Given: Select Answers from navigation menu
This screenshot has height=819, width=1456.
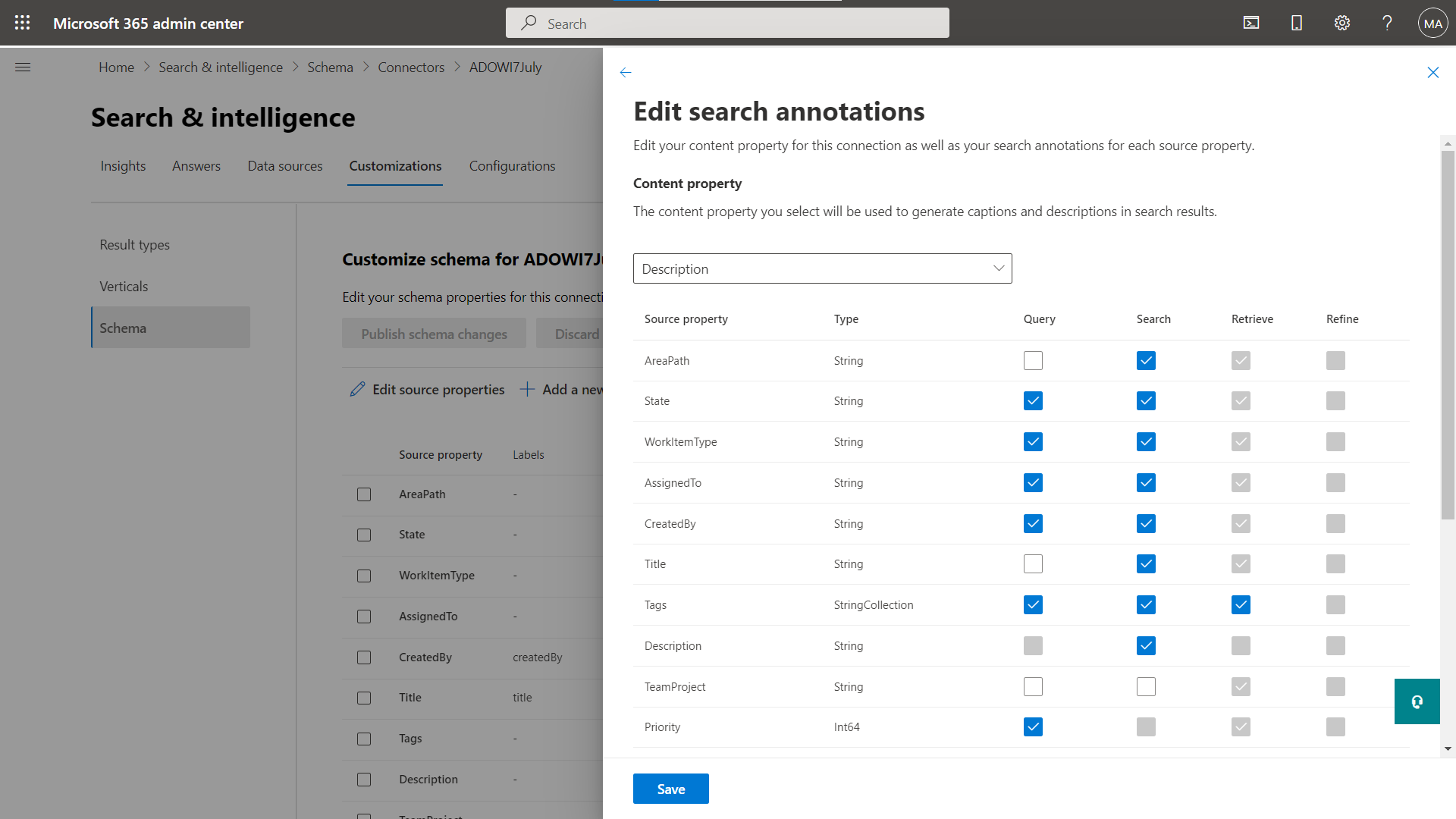Looking at the screenshot, I should coord(196,165).
